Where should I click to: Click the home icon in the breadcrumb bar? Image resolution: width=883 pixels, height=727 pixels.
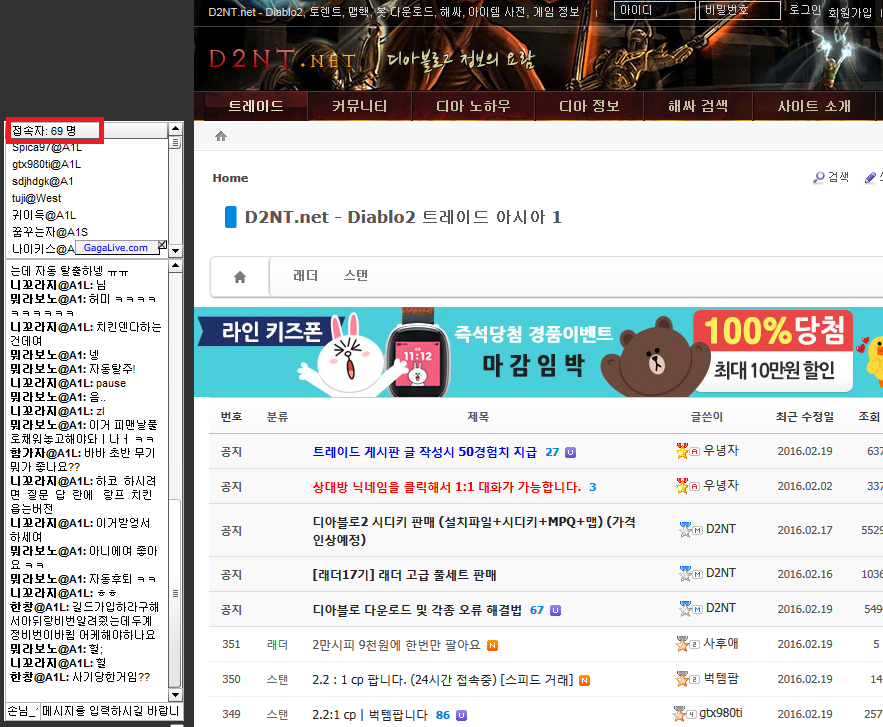[221, 136]
